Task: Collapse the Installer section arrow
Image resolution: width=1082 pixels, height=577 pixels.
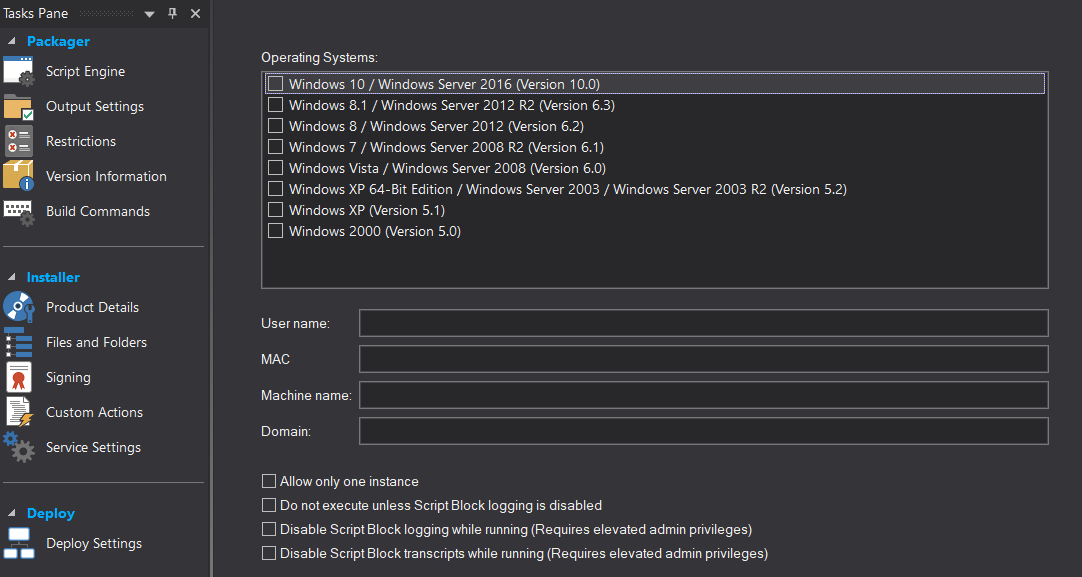Action: 11,277
